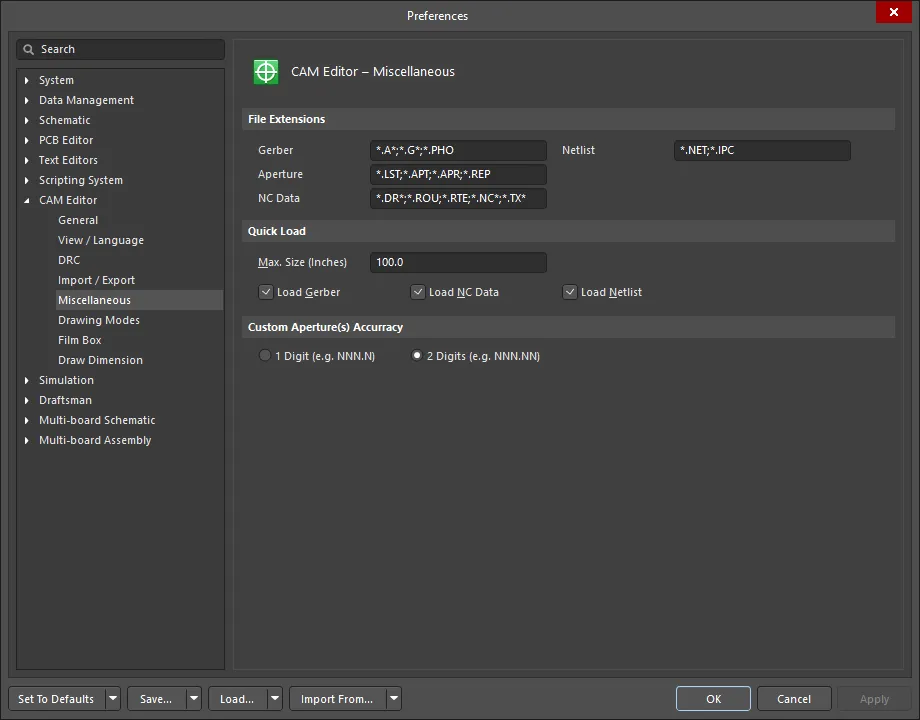Screen dimensions: 920x720
Task: Toggle the Load Gerber checkbox
Action: pyautogui.click(x=266, y=292)
